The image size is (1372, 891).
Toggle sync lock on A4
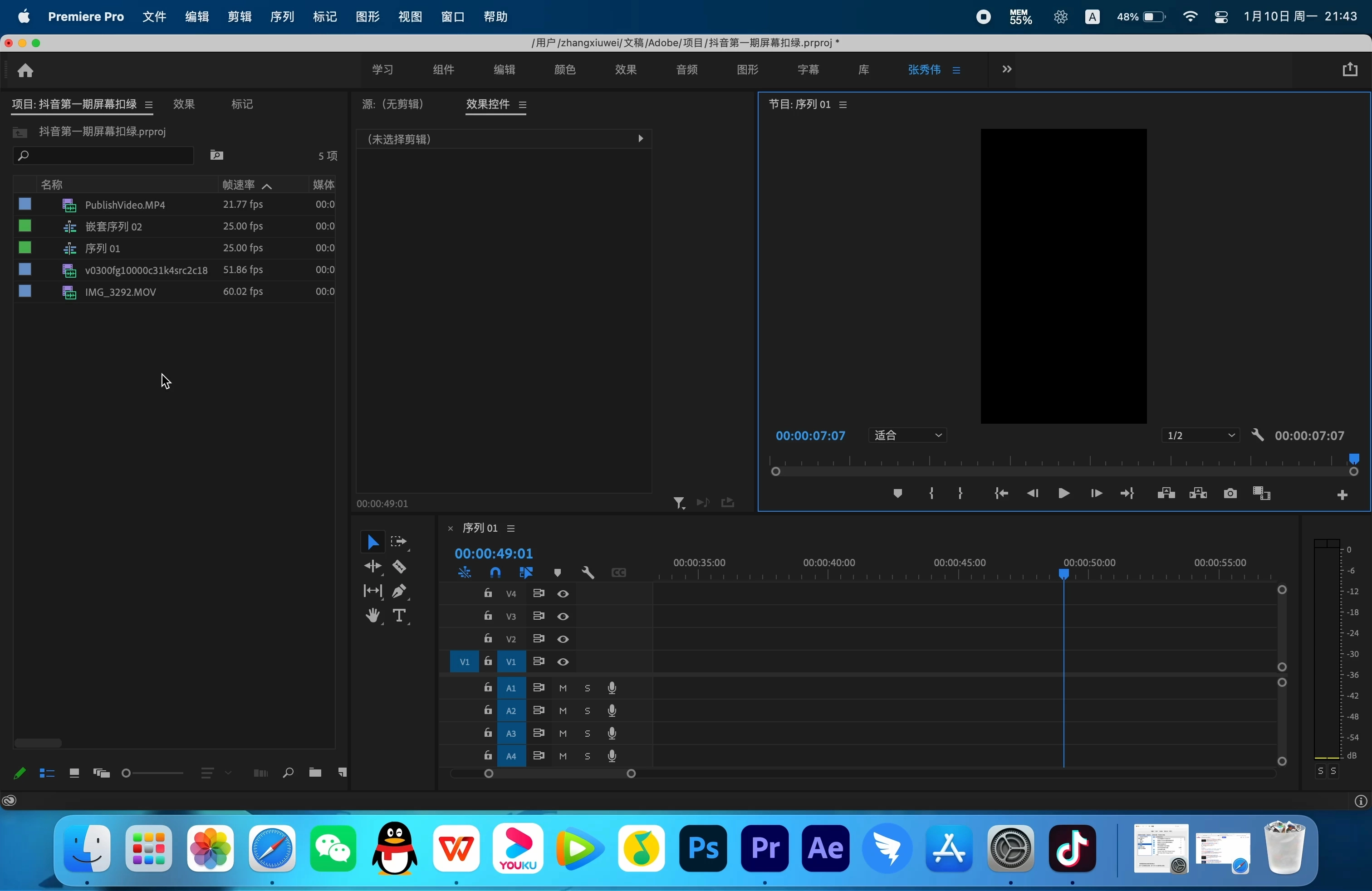[x=539, y=756]
